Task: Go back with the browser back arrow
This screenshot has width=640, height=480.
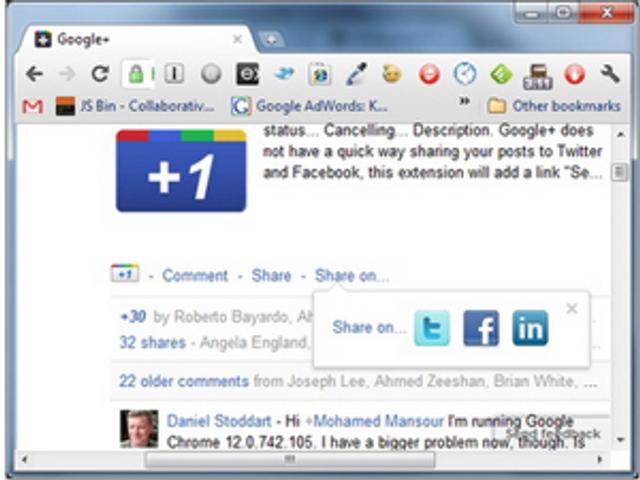Action: [x=34, y=74]
